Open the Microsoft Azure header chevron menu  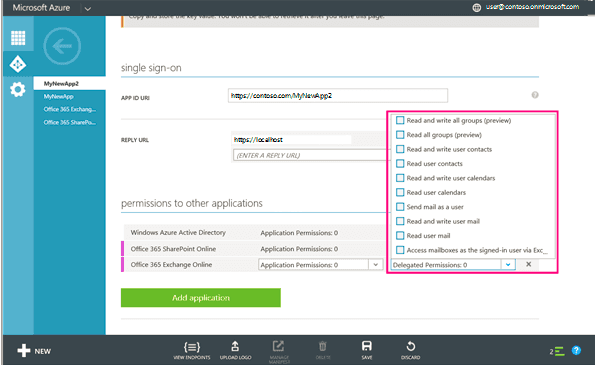tap(88, 8)
